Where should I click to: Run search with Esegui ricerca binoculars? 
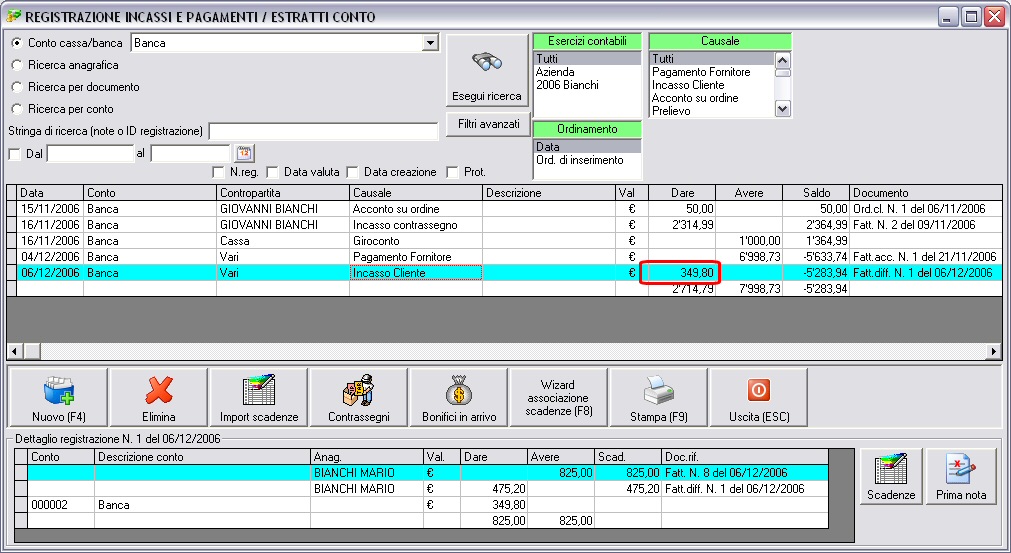pos(487,70)
